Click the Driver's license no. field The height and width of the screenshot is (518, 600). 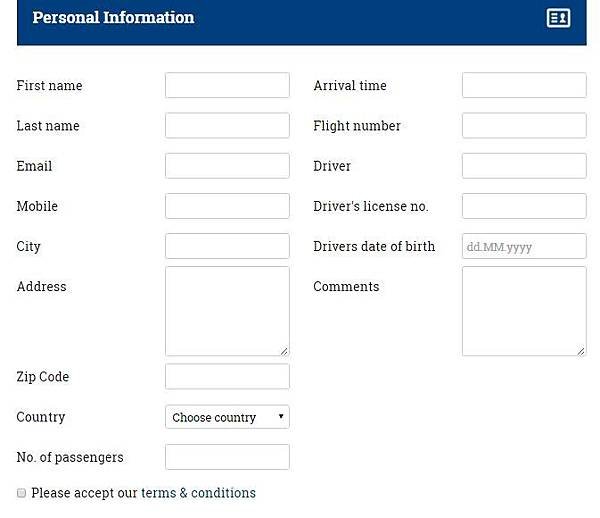tap(524, 206)
